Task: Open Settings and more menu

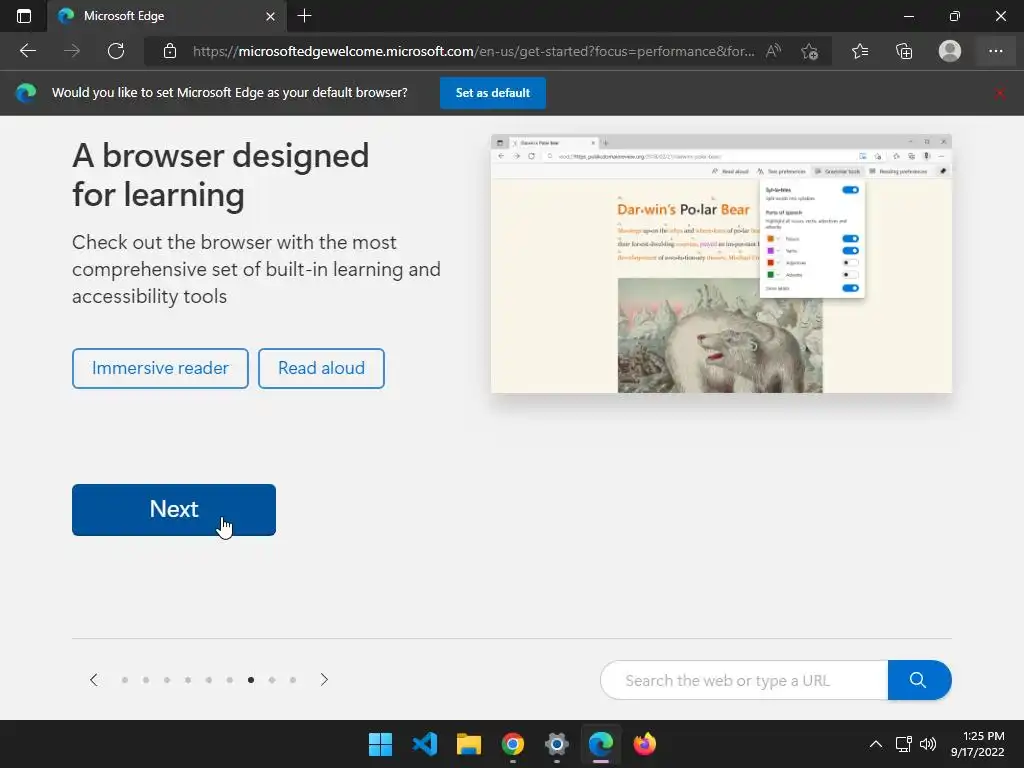Action: [x=995, y=51]
